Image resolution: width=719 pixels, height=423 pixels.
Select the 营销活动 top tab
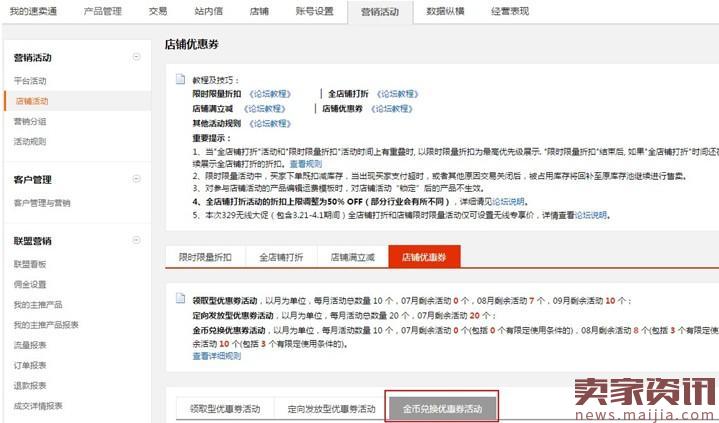point(380,12)
